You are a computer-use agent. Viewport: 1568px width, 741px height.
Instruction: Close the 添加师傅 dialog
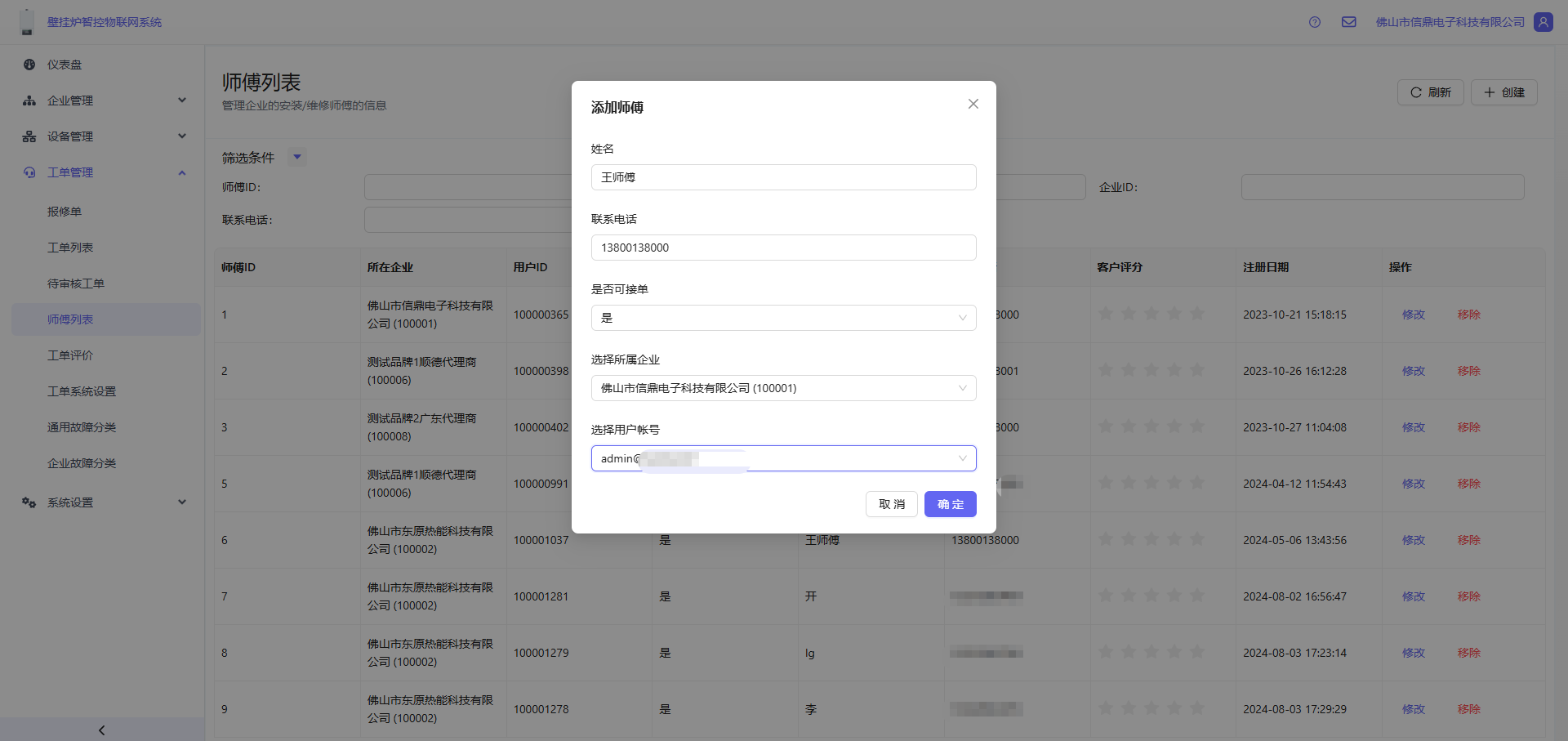973,104
